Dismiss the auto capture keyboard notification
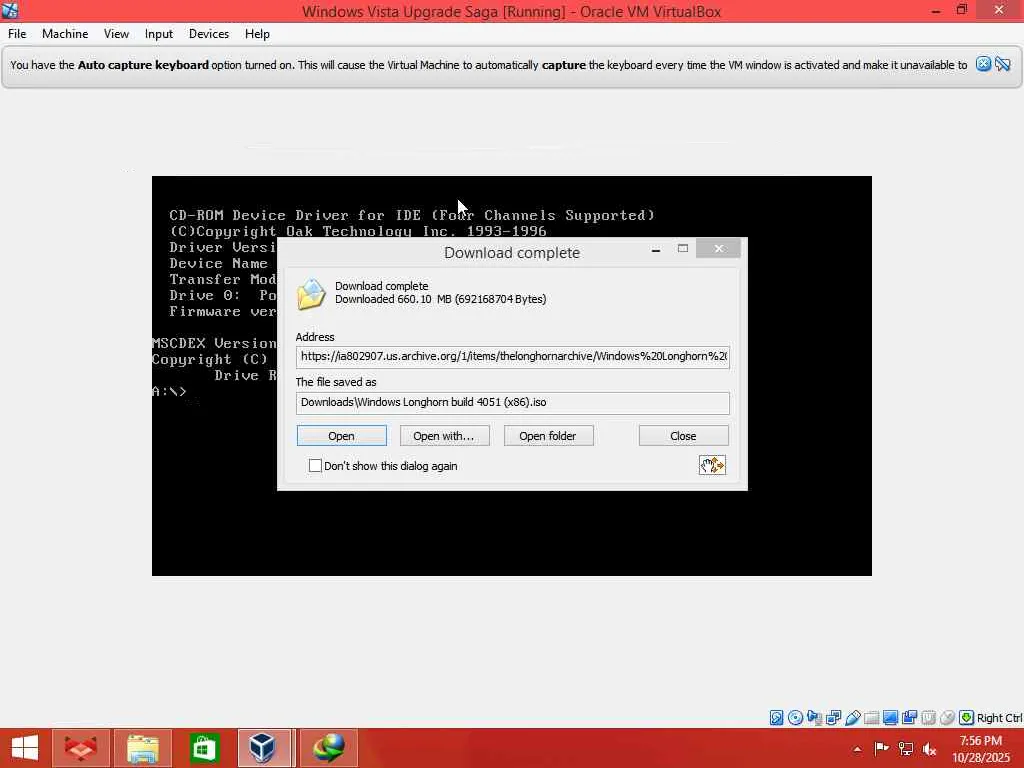Viewport: 1024px width, 768px height. (x=983, y=64)
